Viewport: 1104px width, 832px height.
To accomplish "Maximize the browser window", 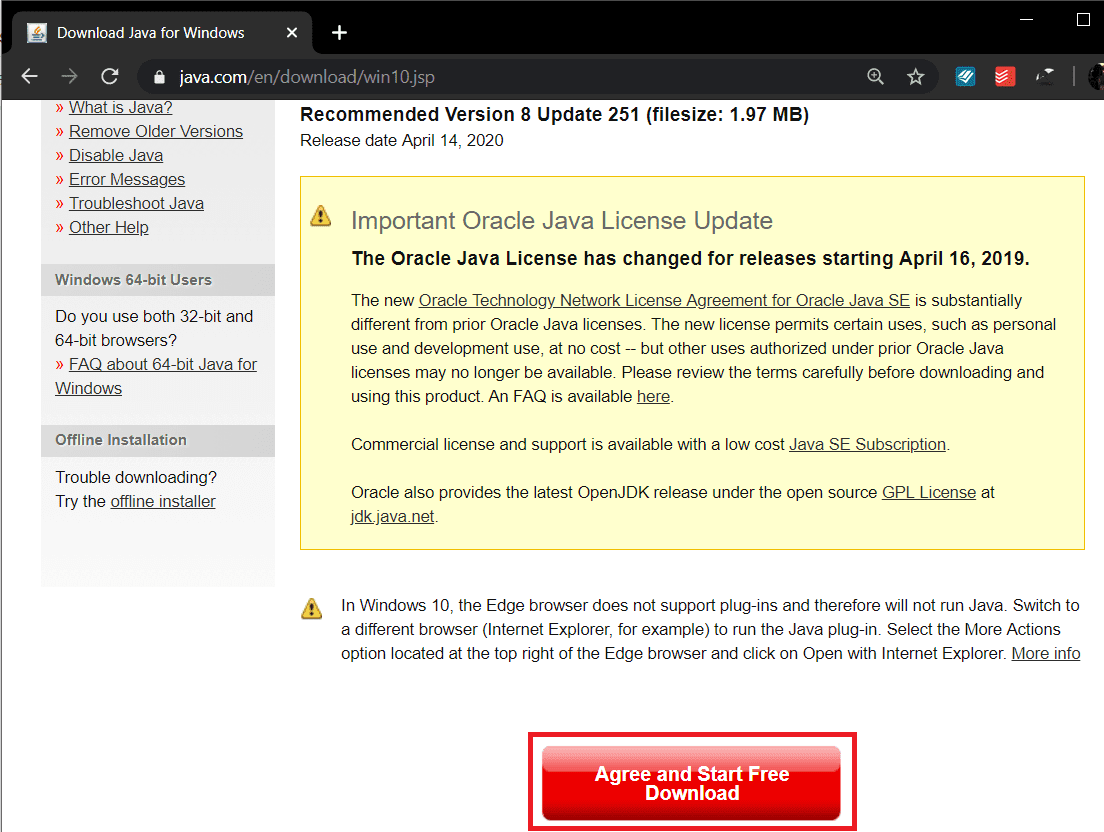I will click(1084, 20).
